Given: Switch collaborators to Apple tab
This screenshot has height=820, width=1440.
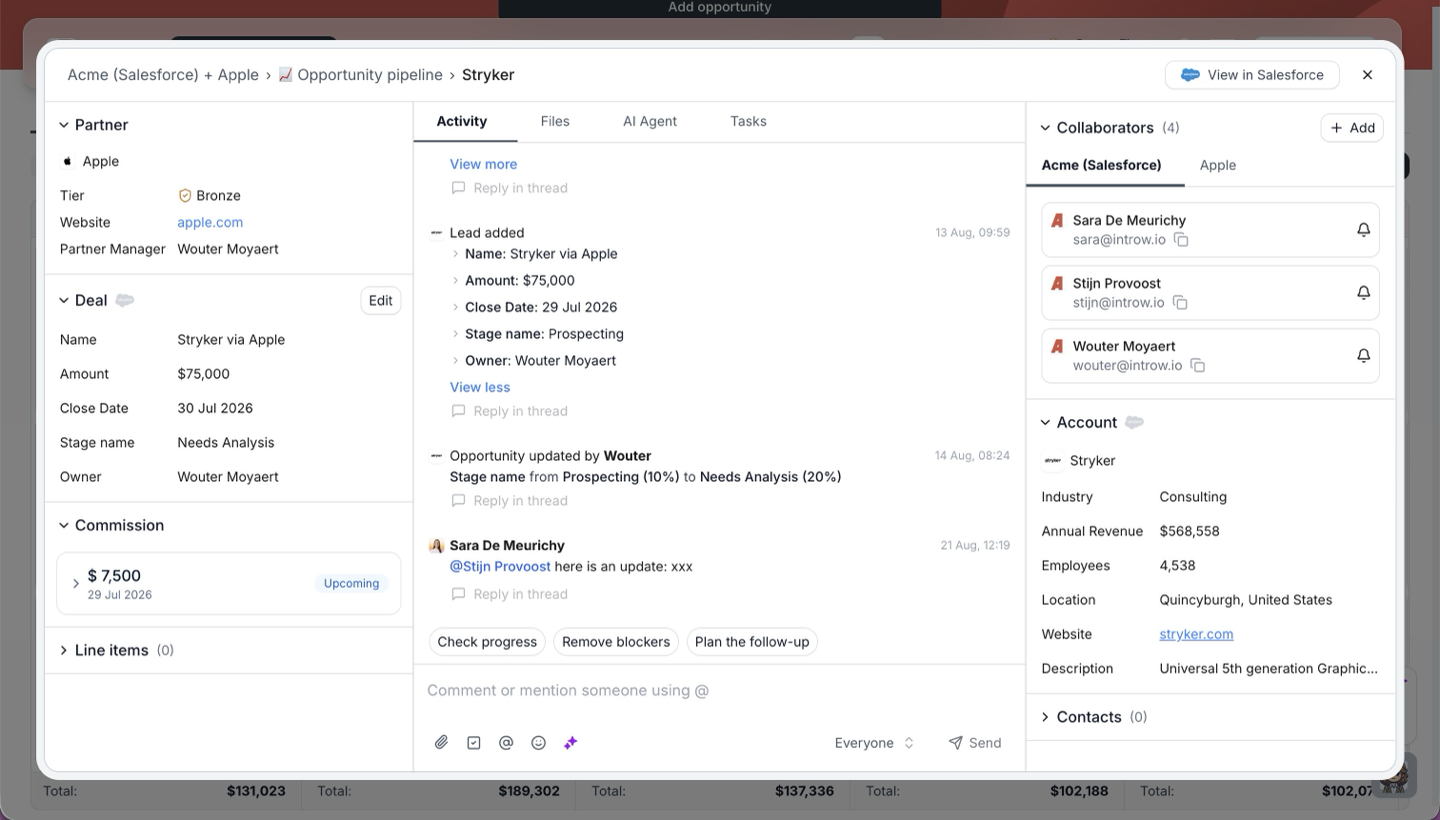Looking at the screenshot, I should (x=1218, y=165).
